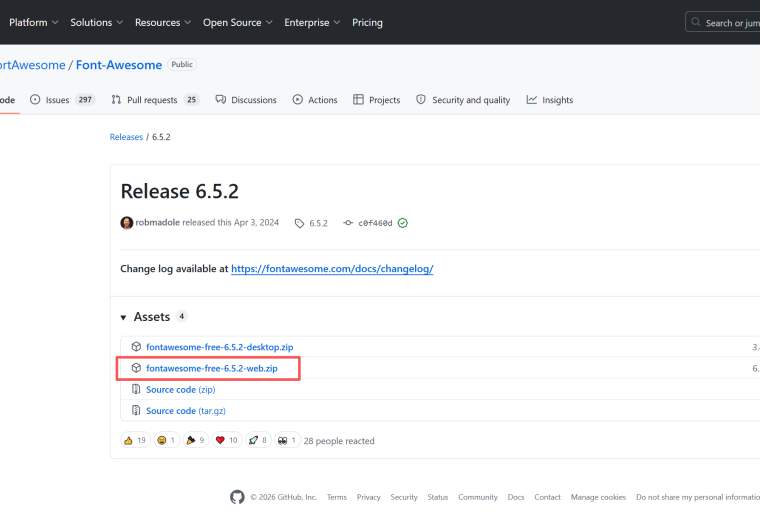Open the Security footer link
This screenshot has height=514, width=770.
pyautogui.click(x=404, y=497)
